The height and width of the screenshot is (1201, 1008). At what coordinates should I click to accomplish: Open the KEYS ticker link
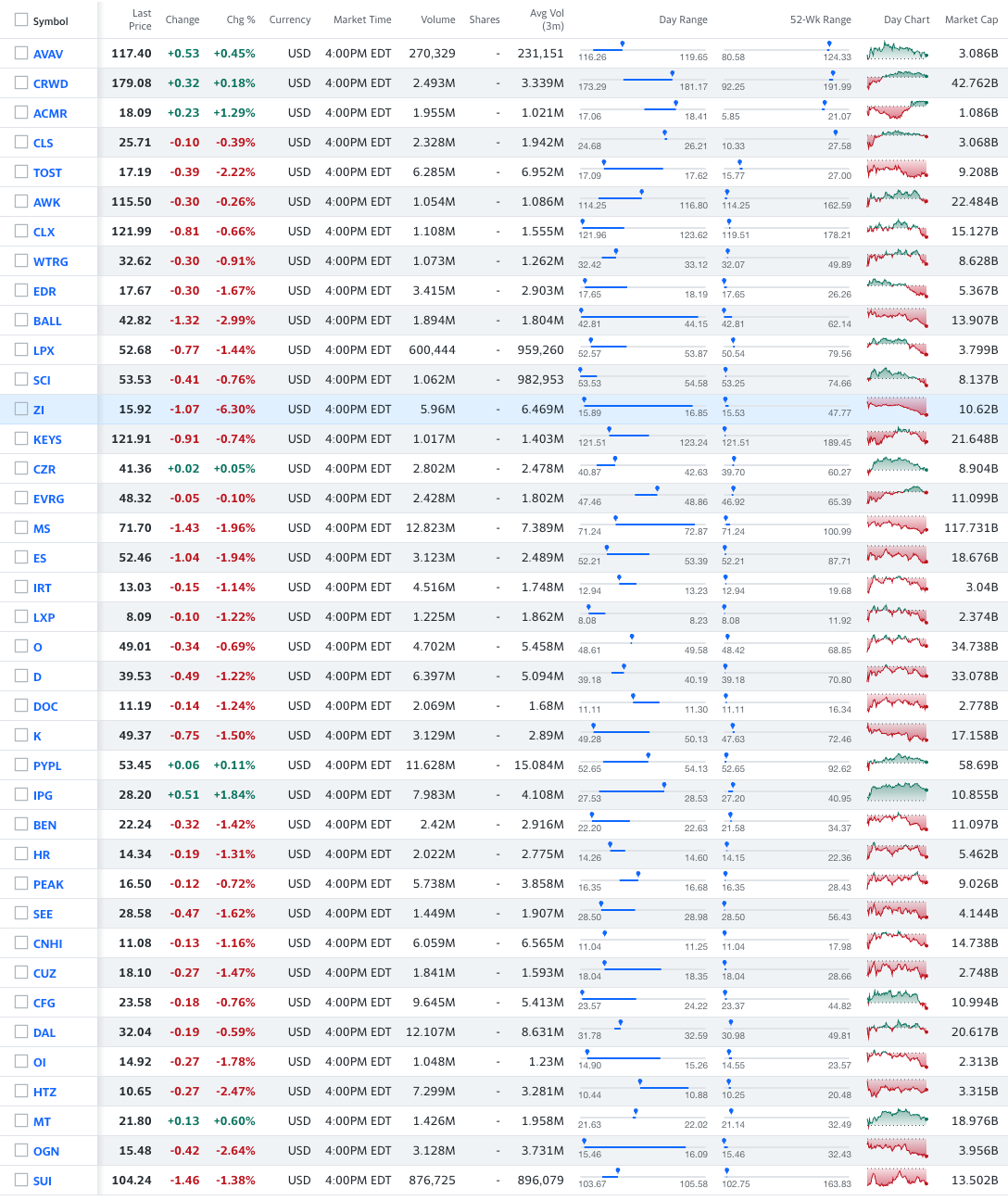pos(47,440)
